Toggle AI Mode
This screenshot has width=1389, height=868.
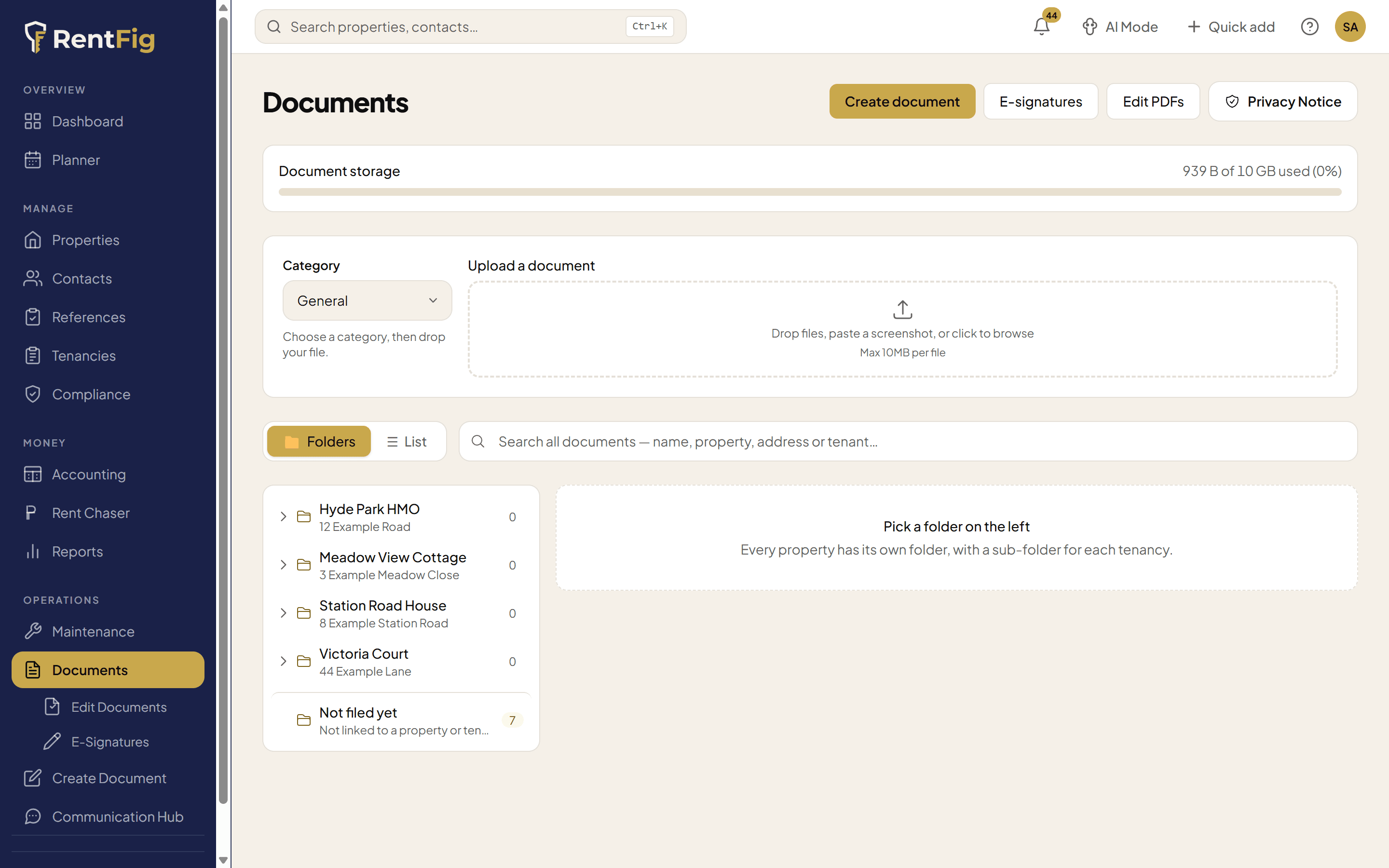tap(1120, 27)
